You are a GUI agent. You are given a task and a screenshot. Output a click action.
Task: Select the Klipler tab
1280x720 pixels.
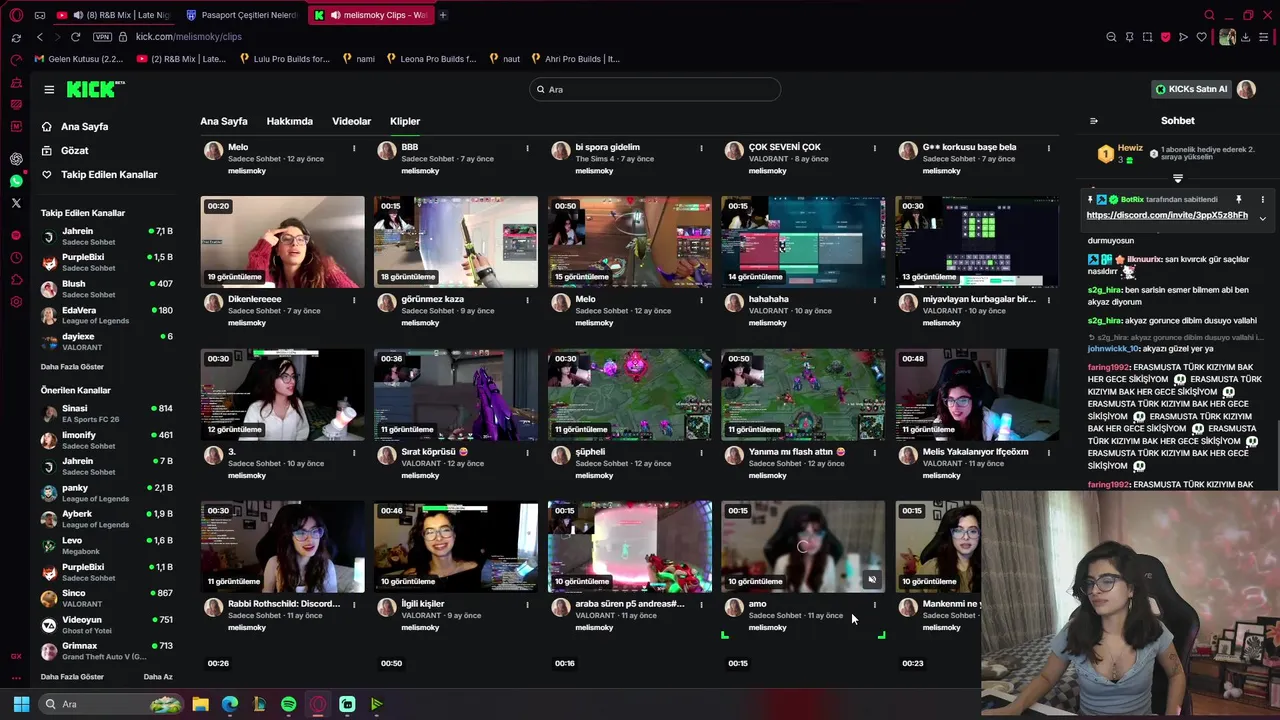pos(405,121)
